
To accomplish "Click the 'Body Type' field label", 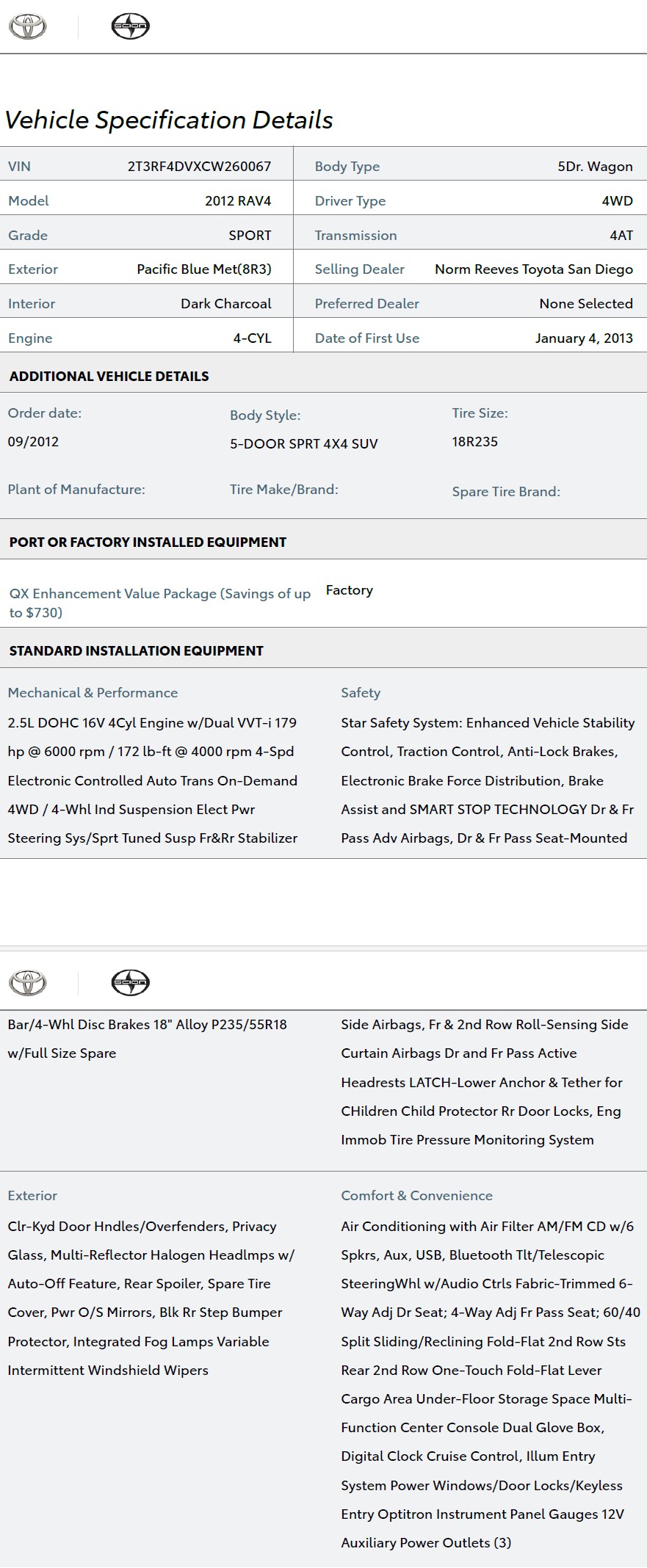I will pos(347,167).
